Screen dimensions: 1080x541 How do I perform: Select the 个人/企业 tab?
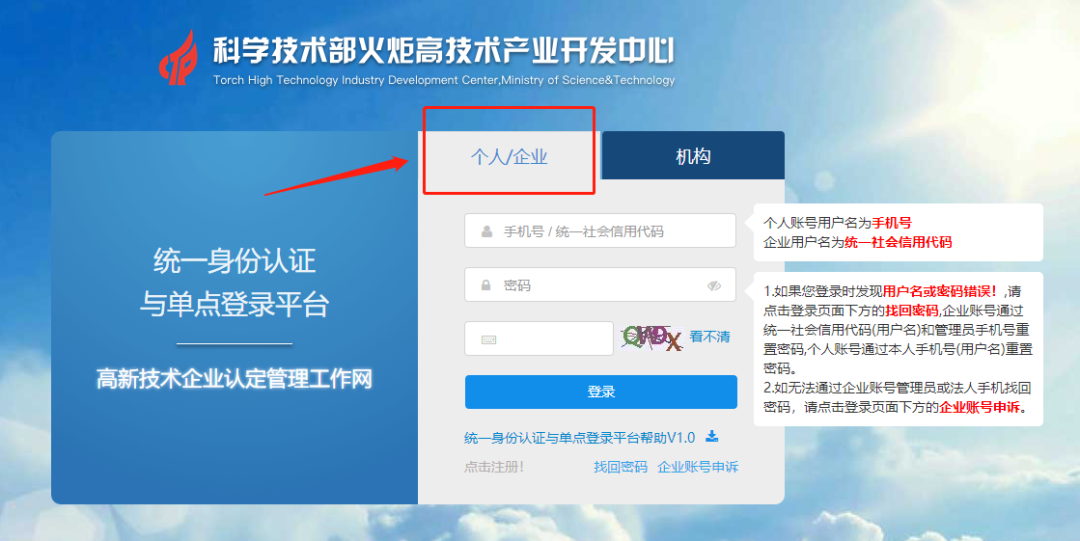pos(509,156)
